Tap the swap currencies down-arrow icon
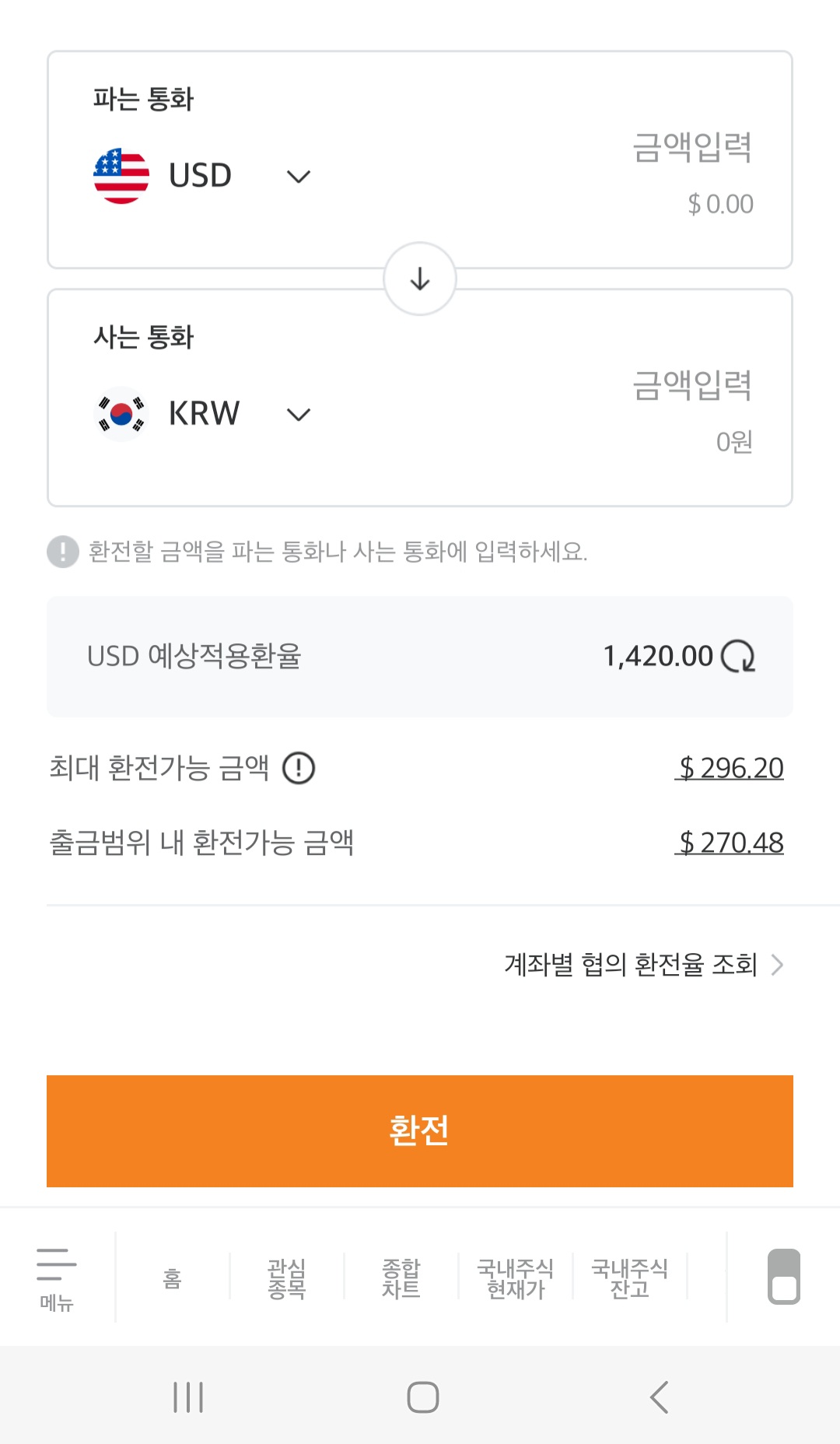The width and height of the screenshot is (840, 1444). [x=420, y=279]
